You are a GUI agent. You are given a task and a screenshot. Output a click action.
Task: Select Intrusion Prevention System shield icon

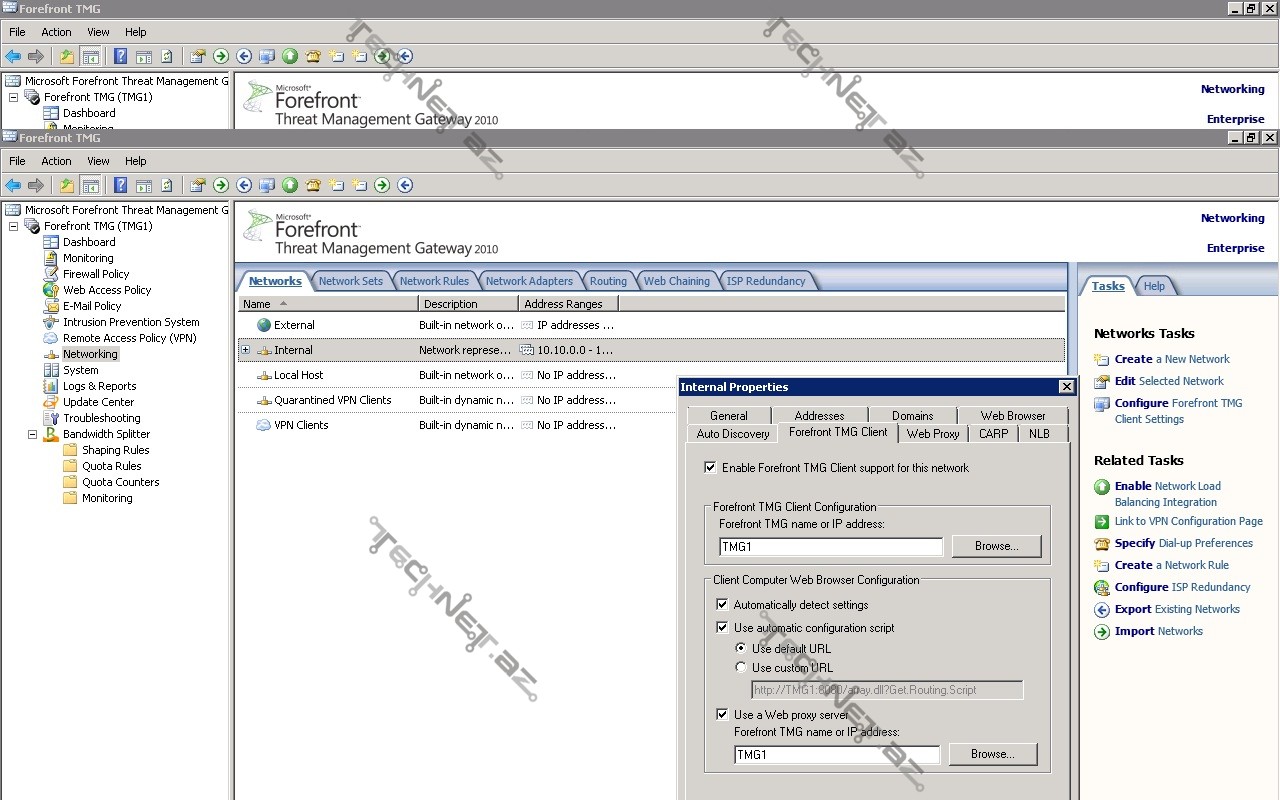click(x=51, y=322)
